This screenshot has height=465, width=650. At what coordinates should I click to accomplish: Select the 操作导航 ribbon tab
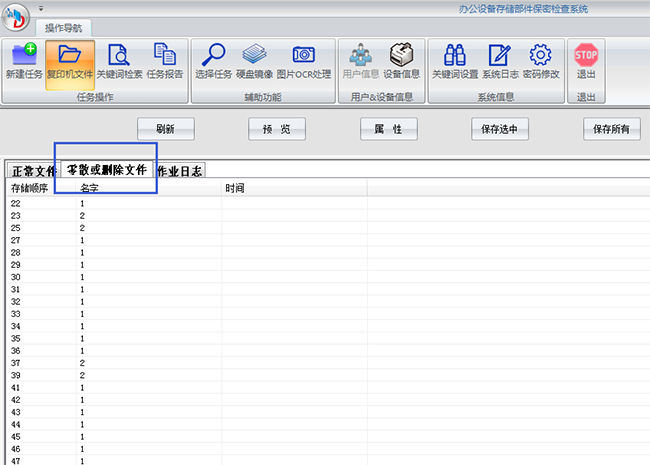[64, 28]
